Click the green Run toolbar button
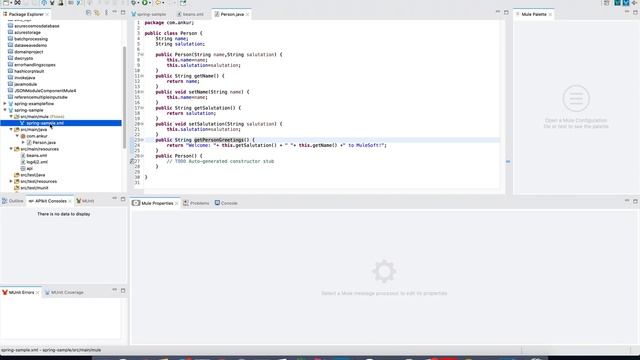640x360 pixels. coord(144,2)
